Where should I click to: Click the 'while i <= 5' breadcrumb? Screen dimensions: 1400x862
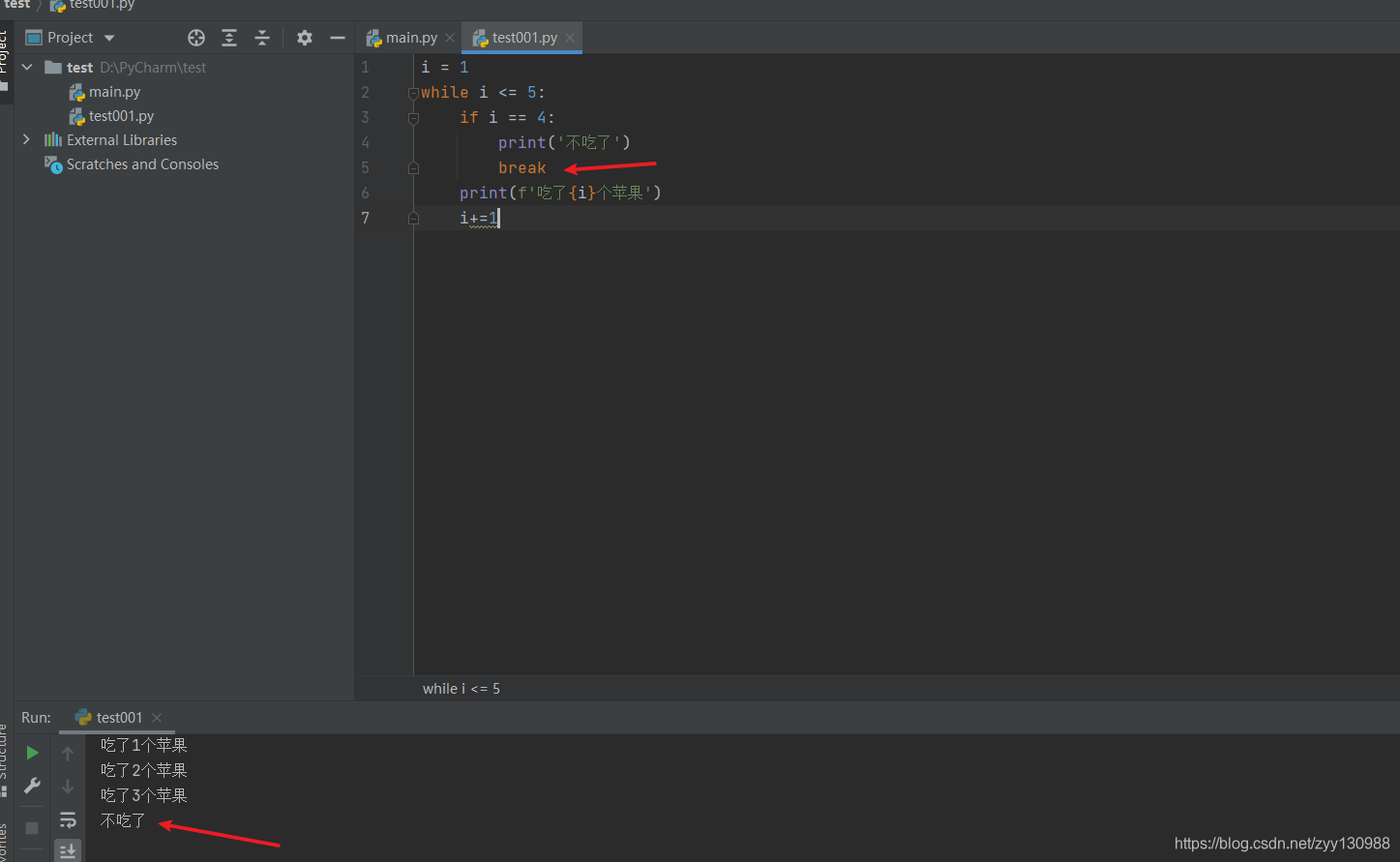pyautogui.click(x=462, y=689)
